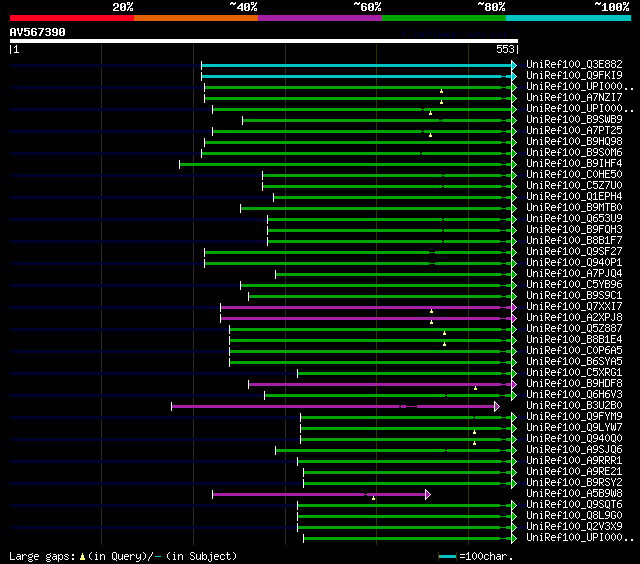The height and width of the screenshot is (564, 640).
Task: Click the UniRef100_Q7XXI7 label
Action: click(574, 307)
